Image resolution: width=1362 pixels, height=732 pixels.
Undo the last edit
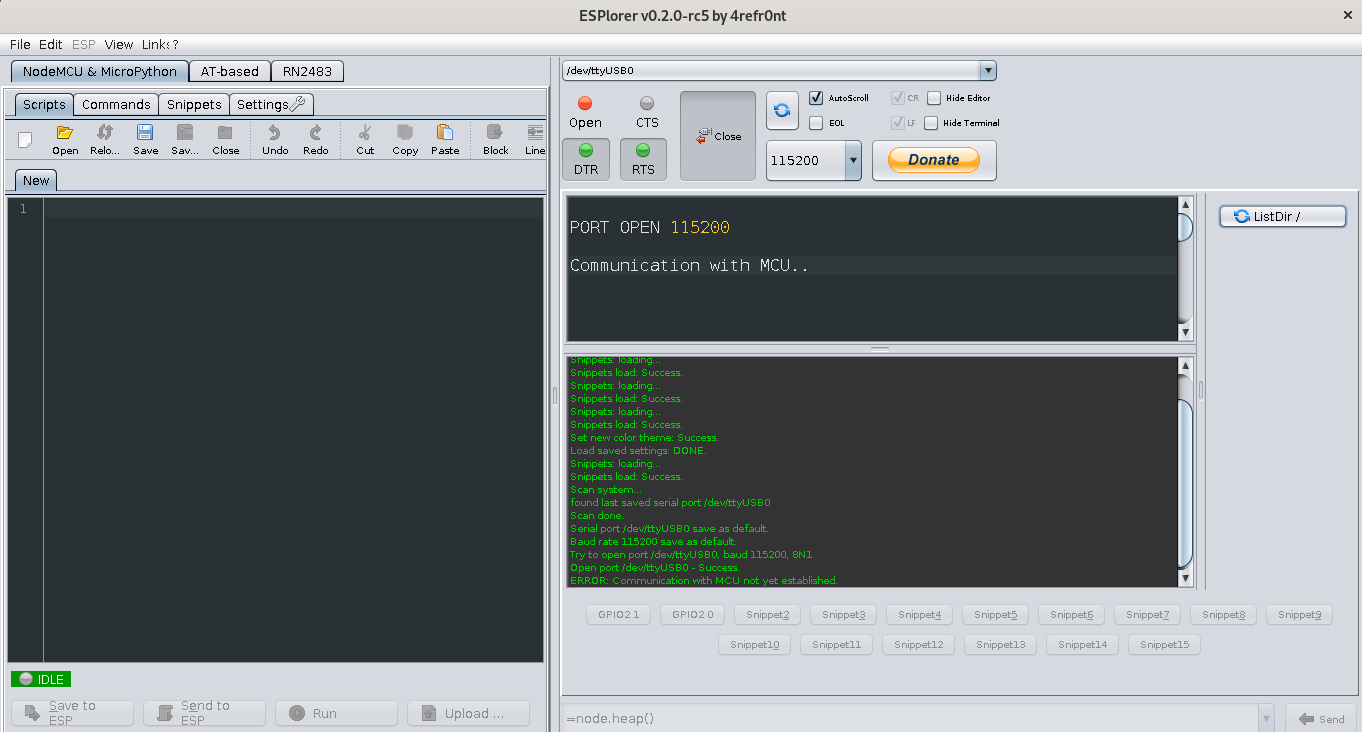coord(275,140)
